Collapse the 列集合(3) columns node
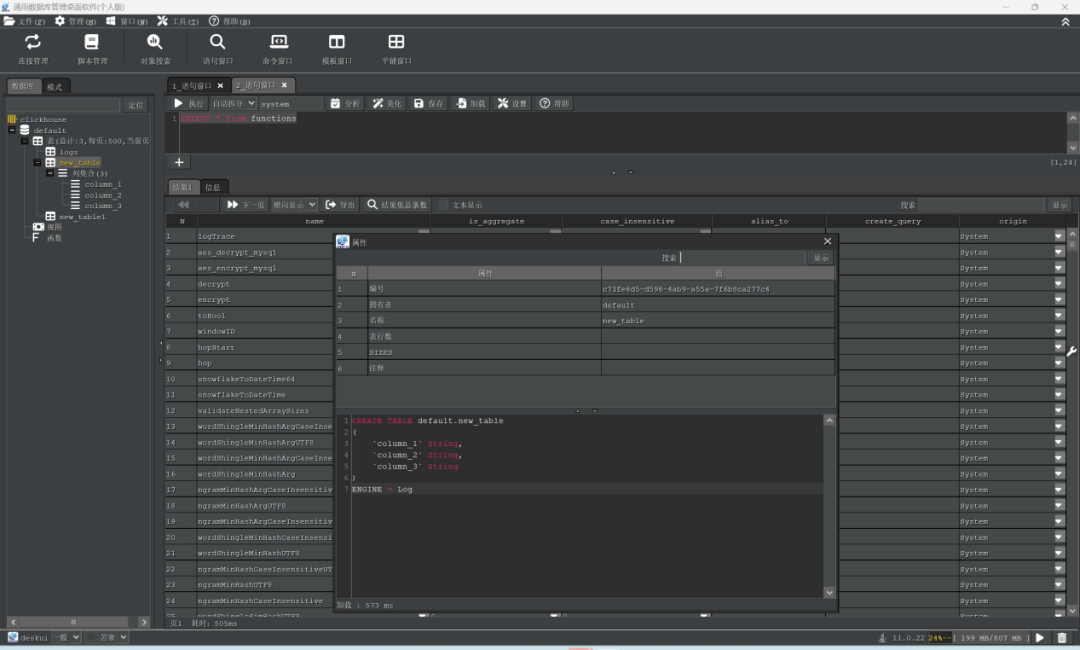Image resolution: width=1080 pixels, height=650 pixels. click(x=50, y=173)
